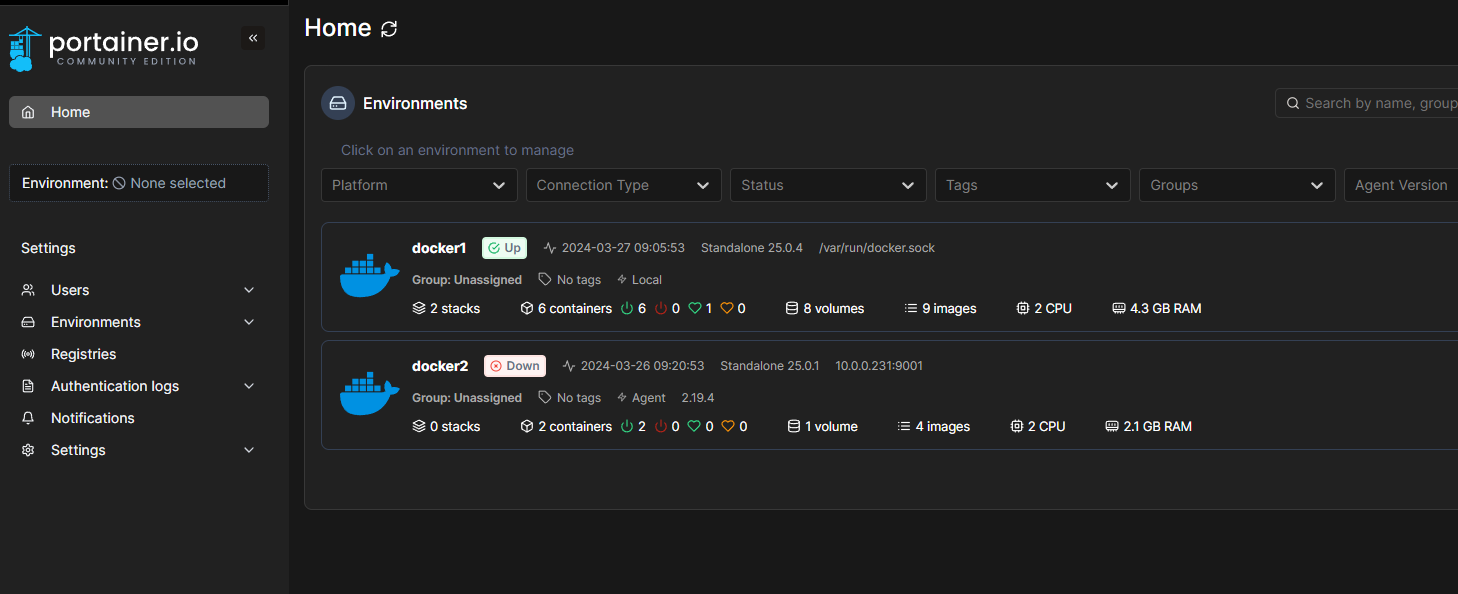
Task: Click the 9 images count
Action: [949, 308]
